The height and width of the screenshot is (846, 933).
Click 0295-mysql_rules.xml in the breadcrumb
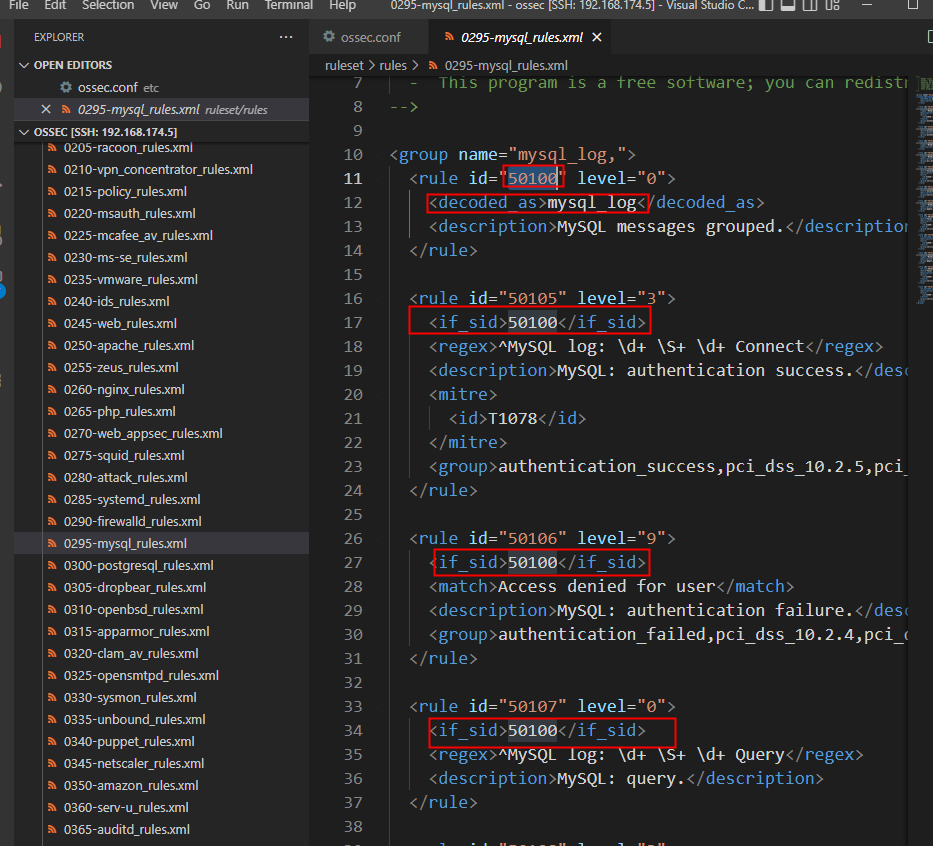click(506, 65)
